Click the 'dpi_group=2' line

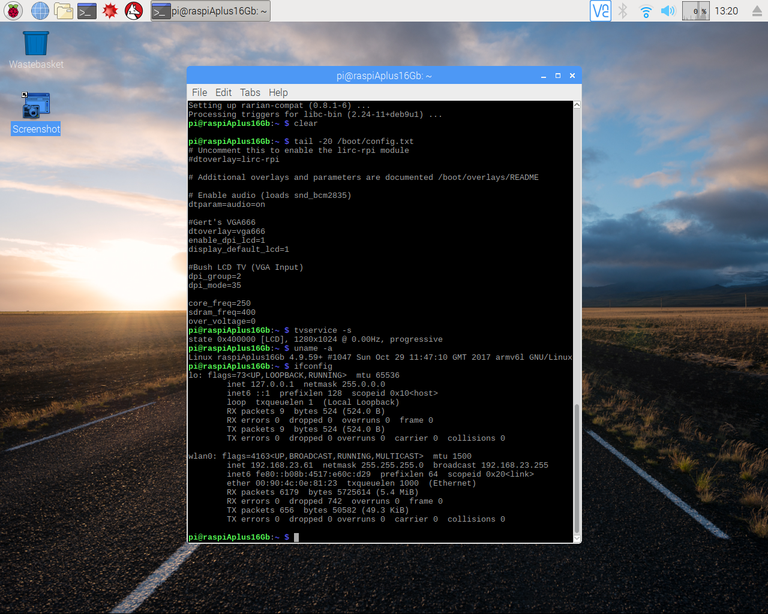(x=215, y=276)
